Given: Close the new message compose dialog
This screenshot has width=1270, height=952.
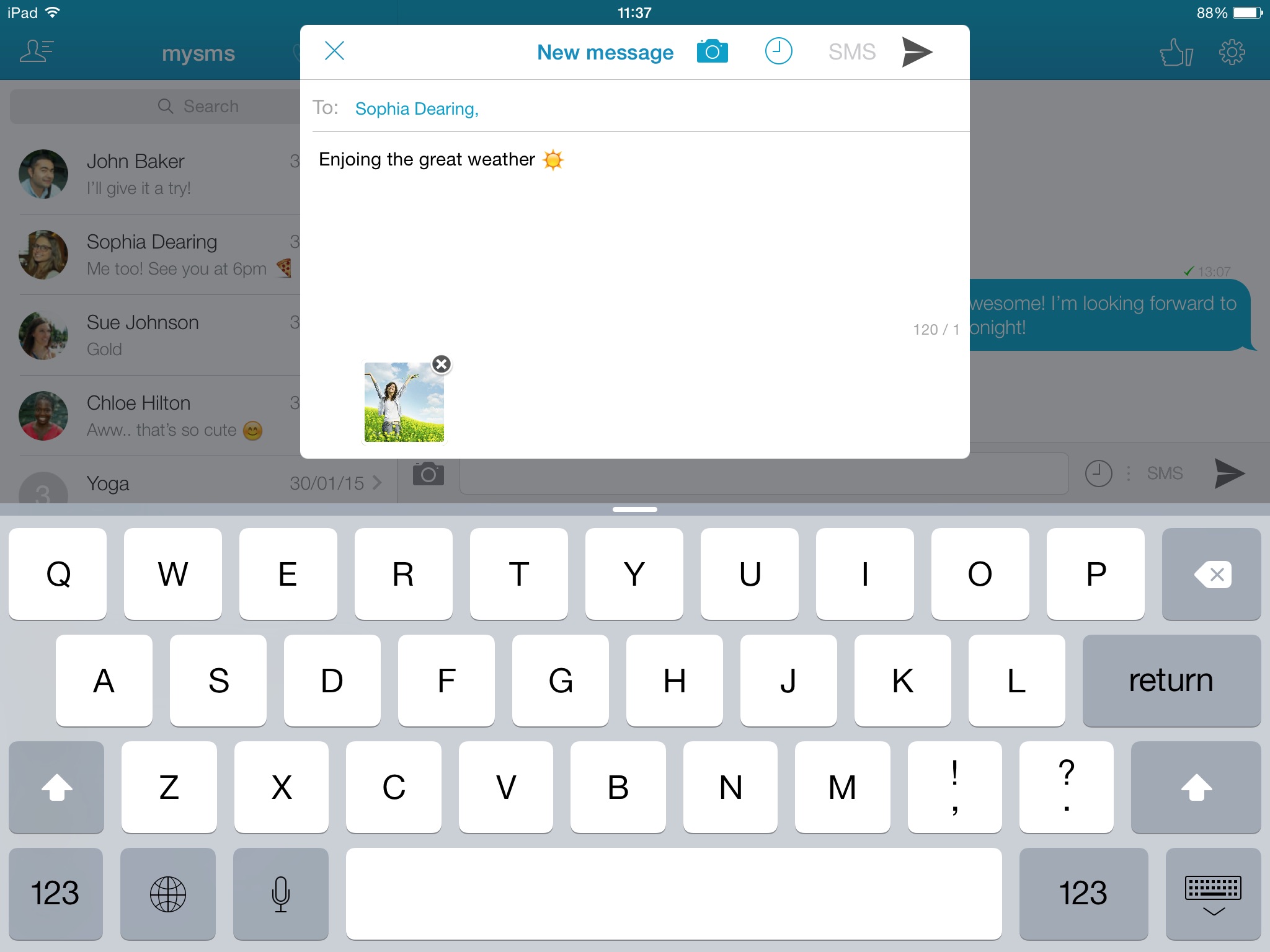Looking at the screenshot, I should pyautogui.click(x=334, y=51).
